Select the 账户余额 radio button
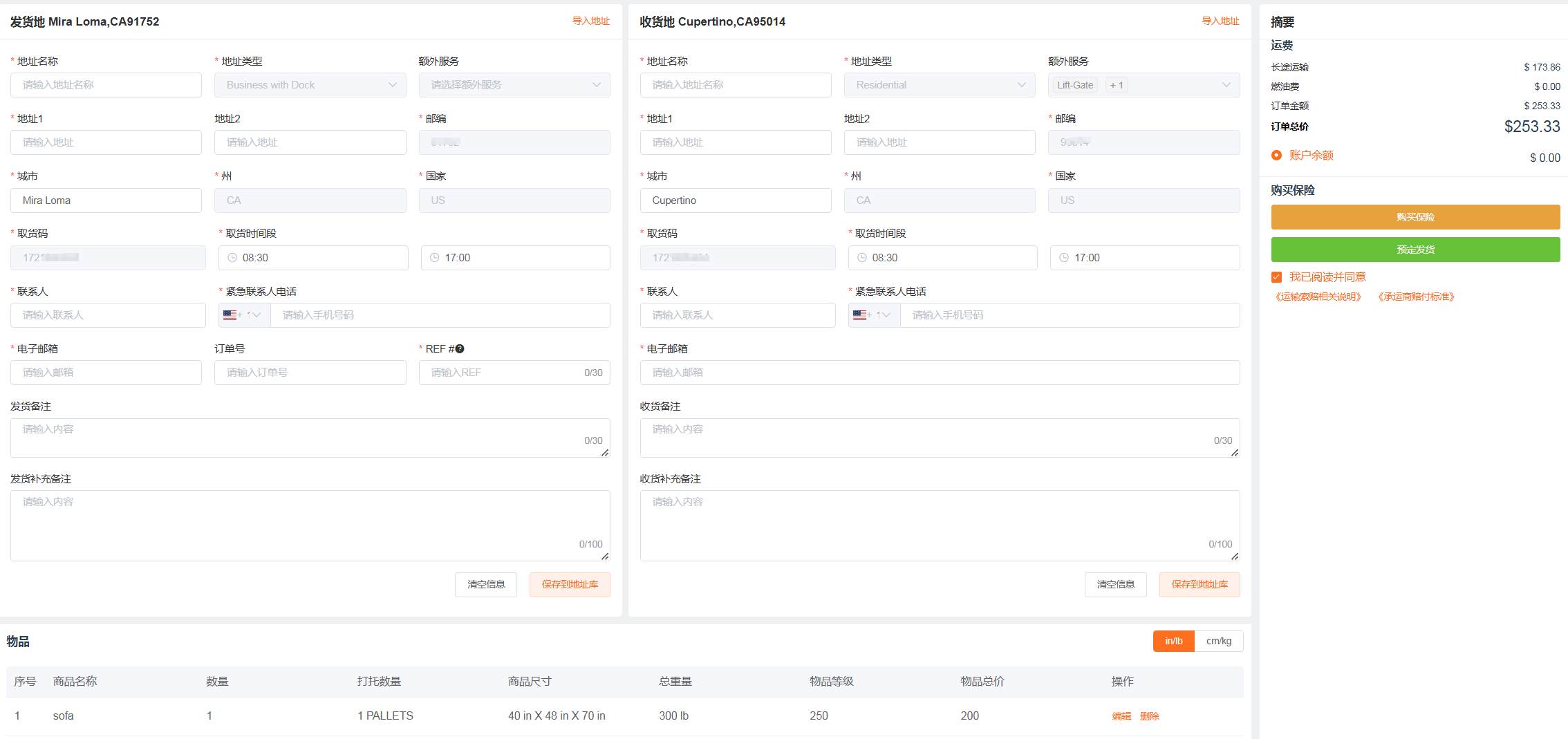 point(1276,156)
